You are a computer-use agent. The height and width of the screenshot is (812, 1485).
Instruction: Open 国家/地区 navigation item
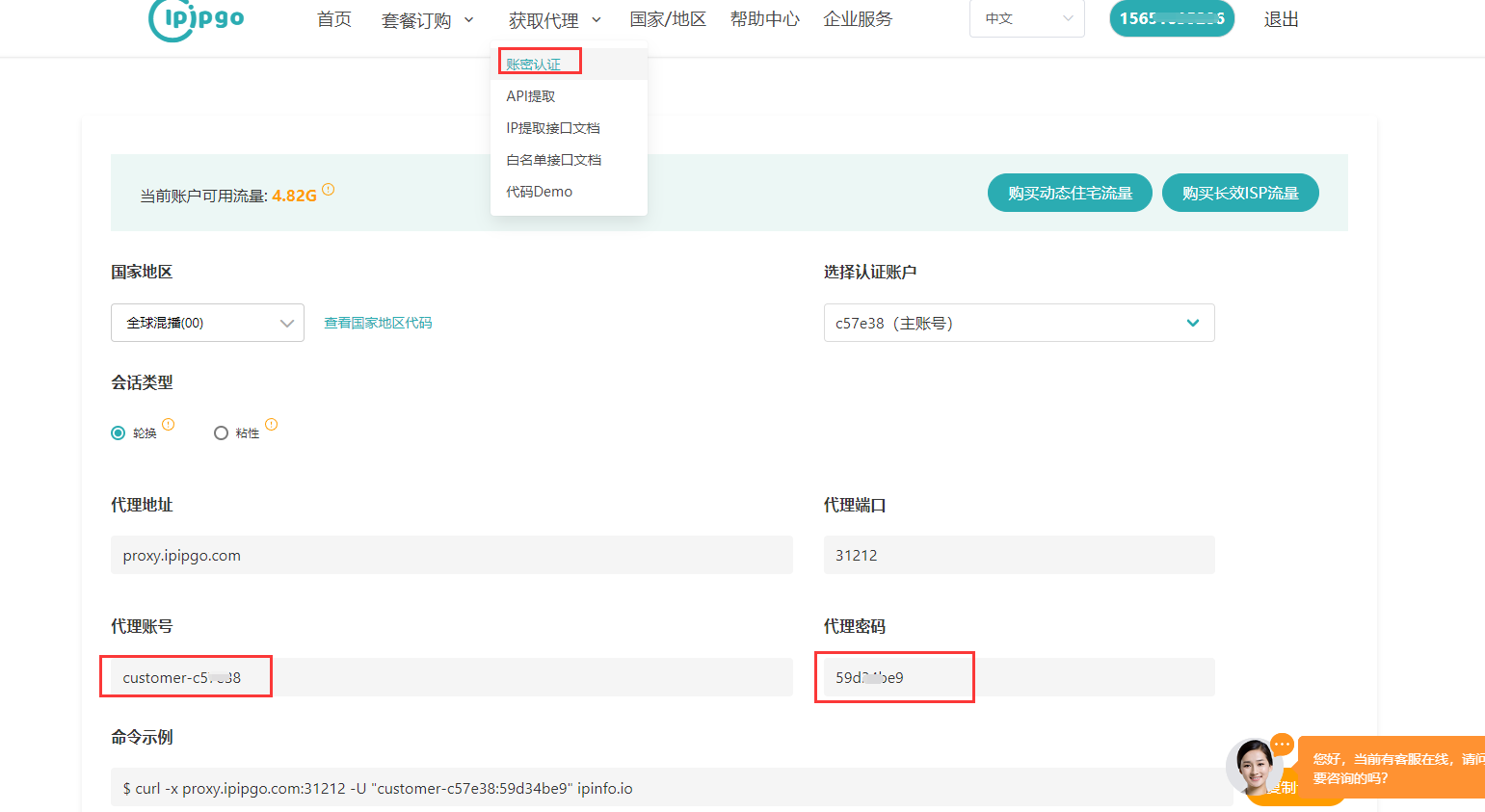coord(668,19)
